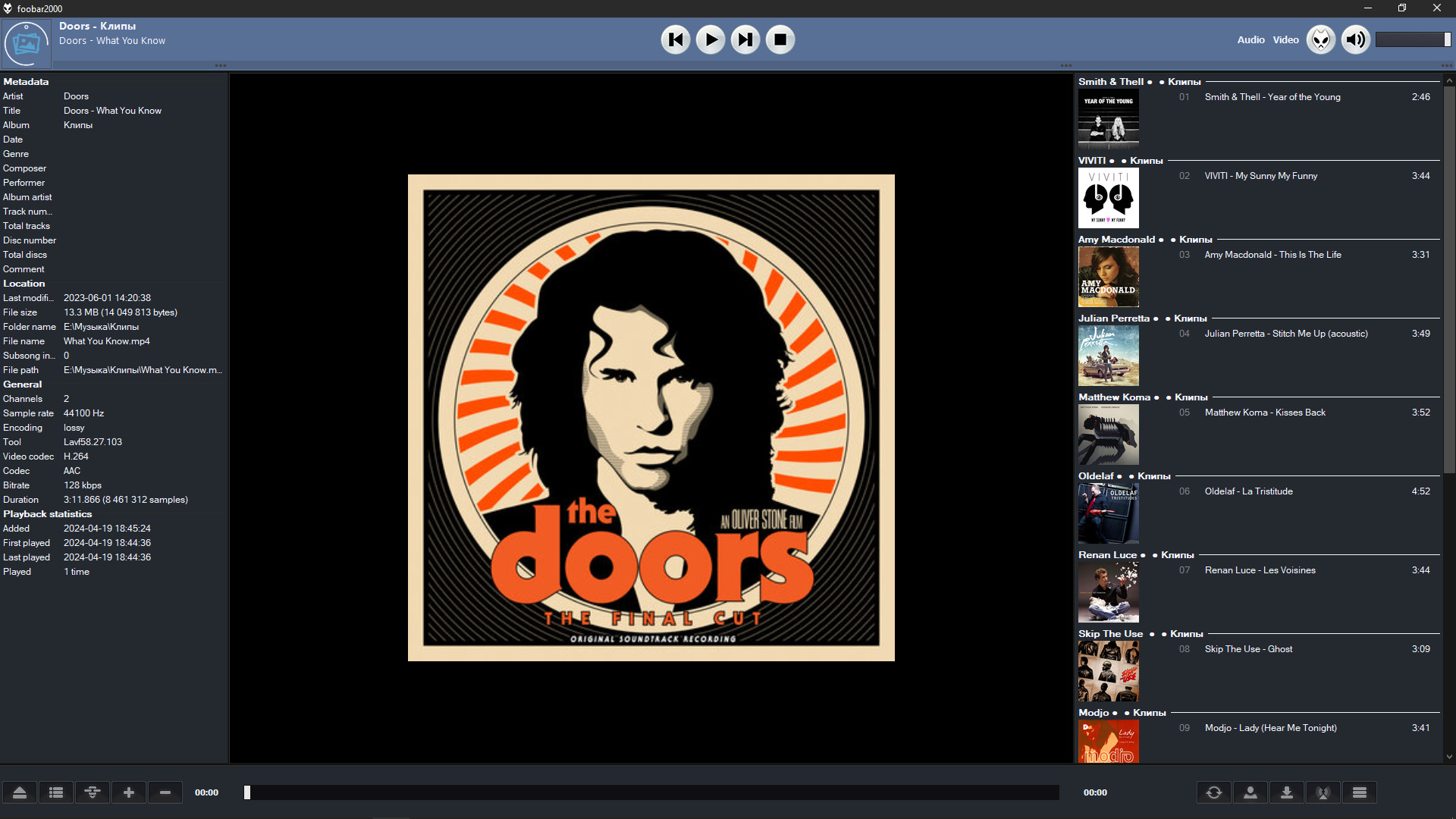1456x819 pixels.
Task: Click the plus add button
Action: pyautogui.click(x=129, y=792)
